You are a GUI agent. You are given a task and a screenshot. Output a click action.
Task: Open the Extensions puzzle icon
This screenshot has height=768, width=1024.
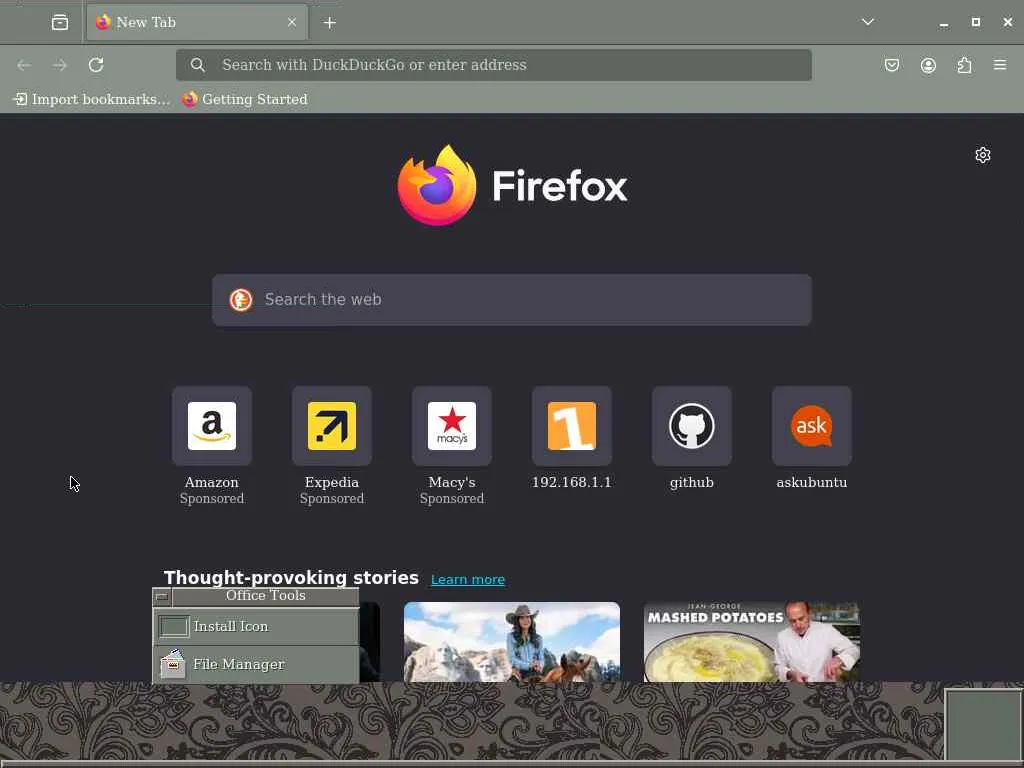click(x=964, y=65)
